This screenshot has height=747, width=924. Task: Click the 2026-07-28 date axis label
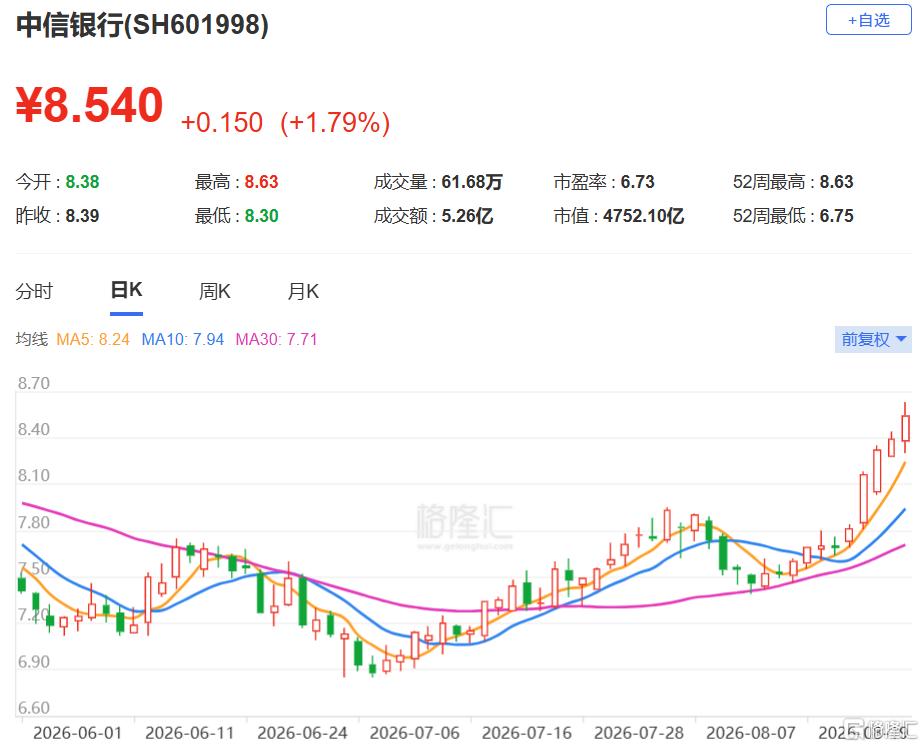point(639,733)
